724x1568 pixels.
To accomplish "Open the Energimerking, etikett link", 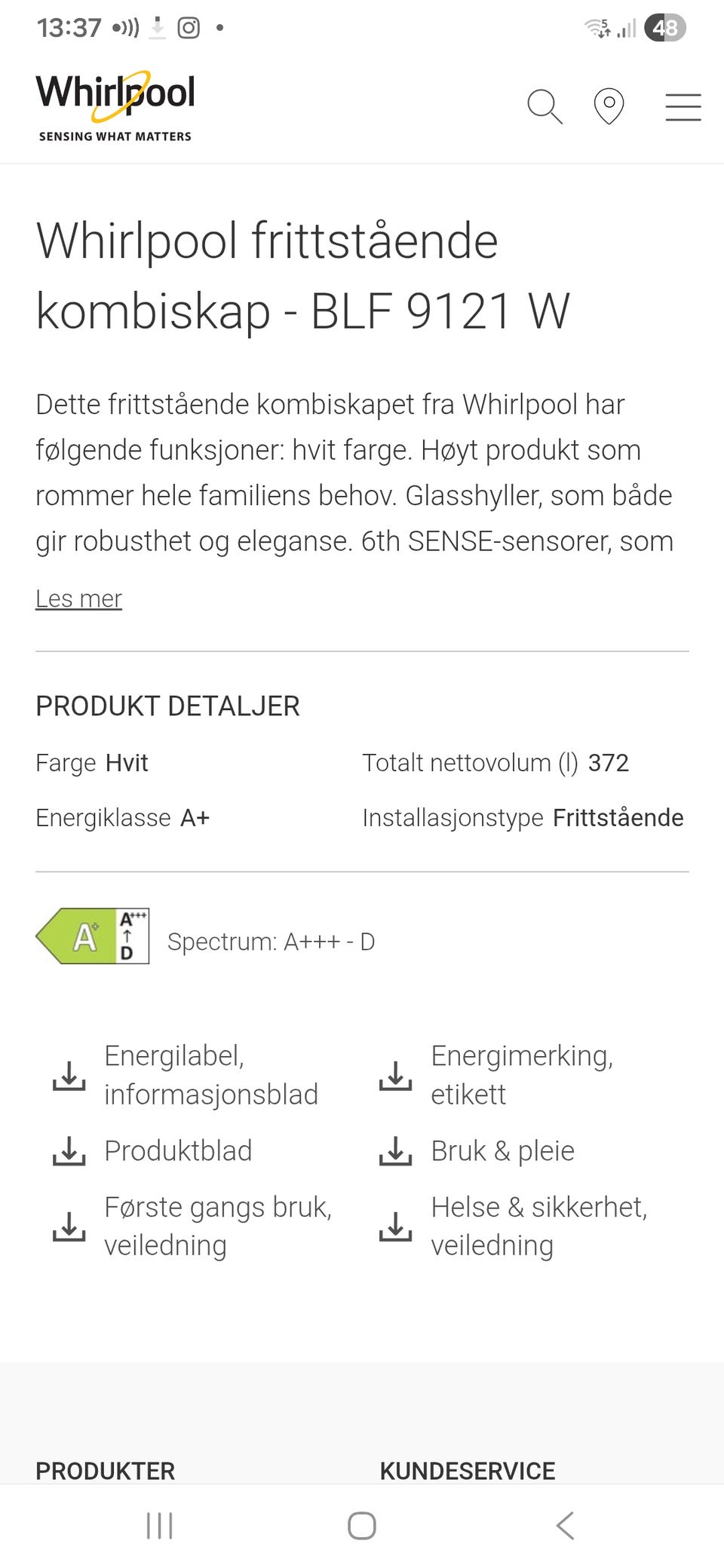I will pyautogui.click(x=522, y=1075).
